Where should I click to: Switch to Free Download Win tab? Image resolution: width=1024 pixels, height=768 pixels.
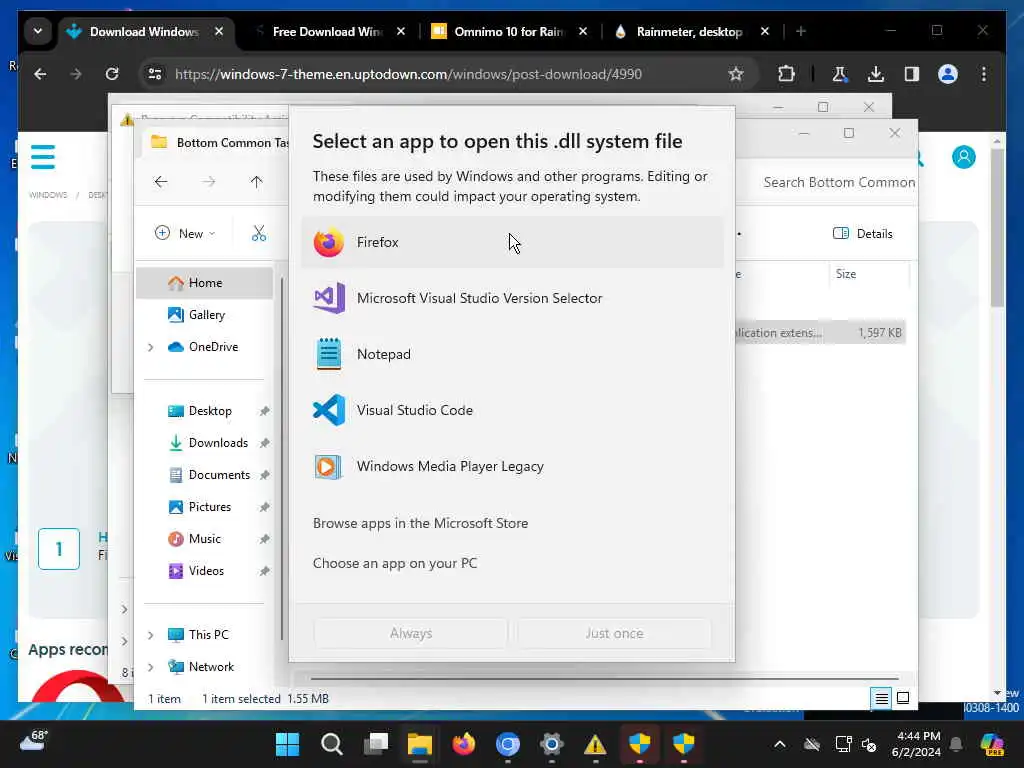tap(327, 31)
